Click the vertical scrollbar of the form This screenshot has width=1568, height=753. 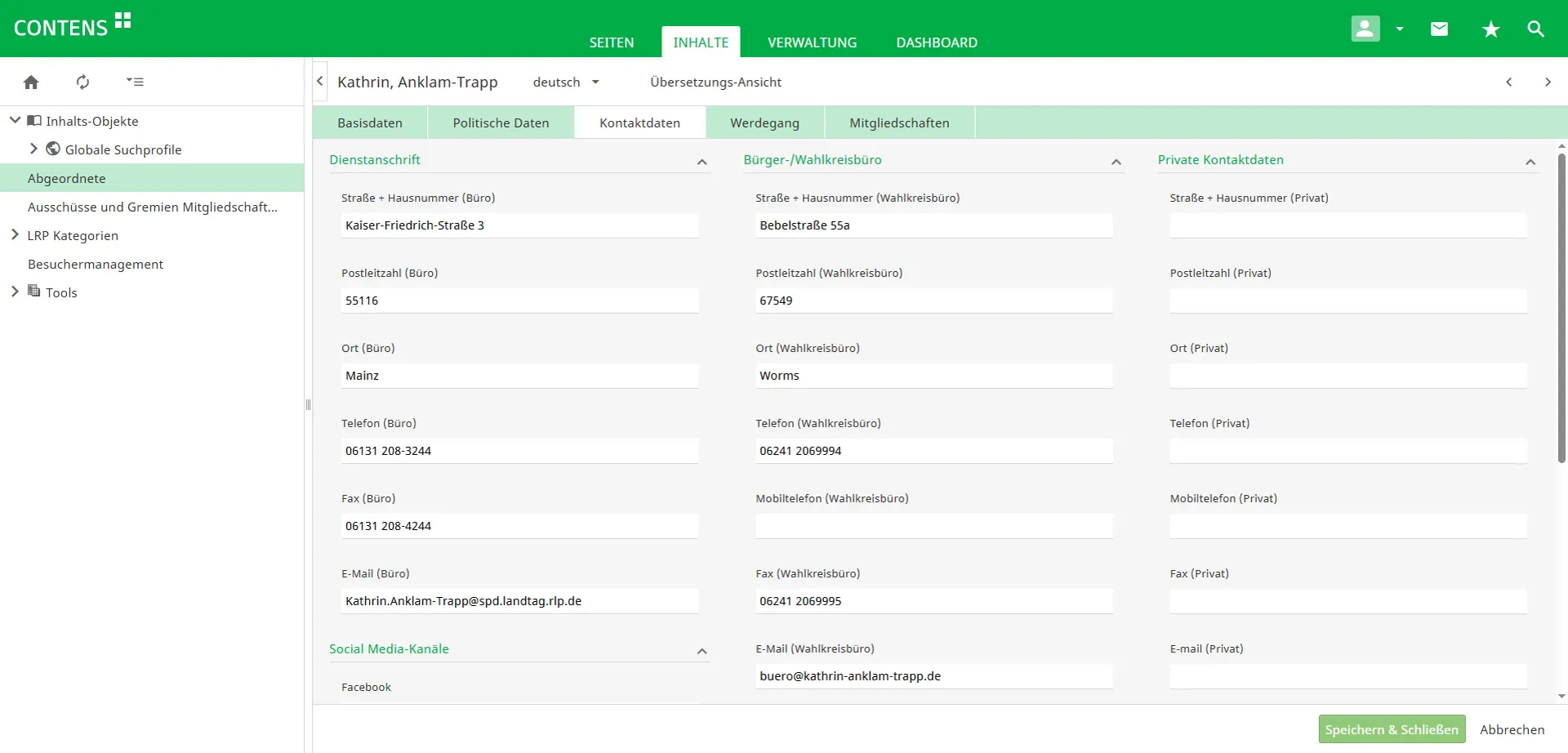(x=1561, y=310)
